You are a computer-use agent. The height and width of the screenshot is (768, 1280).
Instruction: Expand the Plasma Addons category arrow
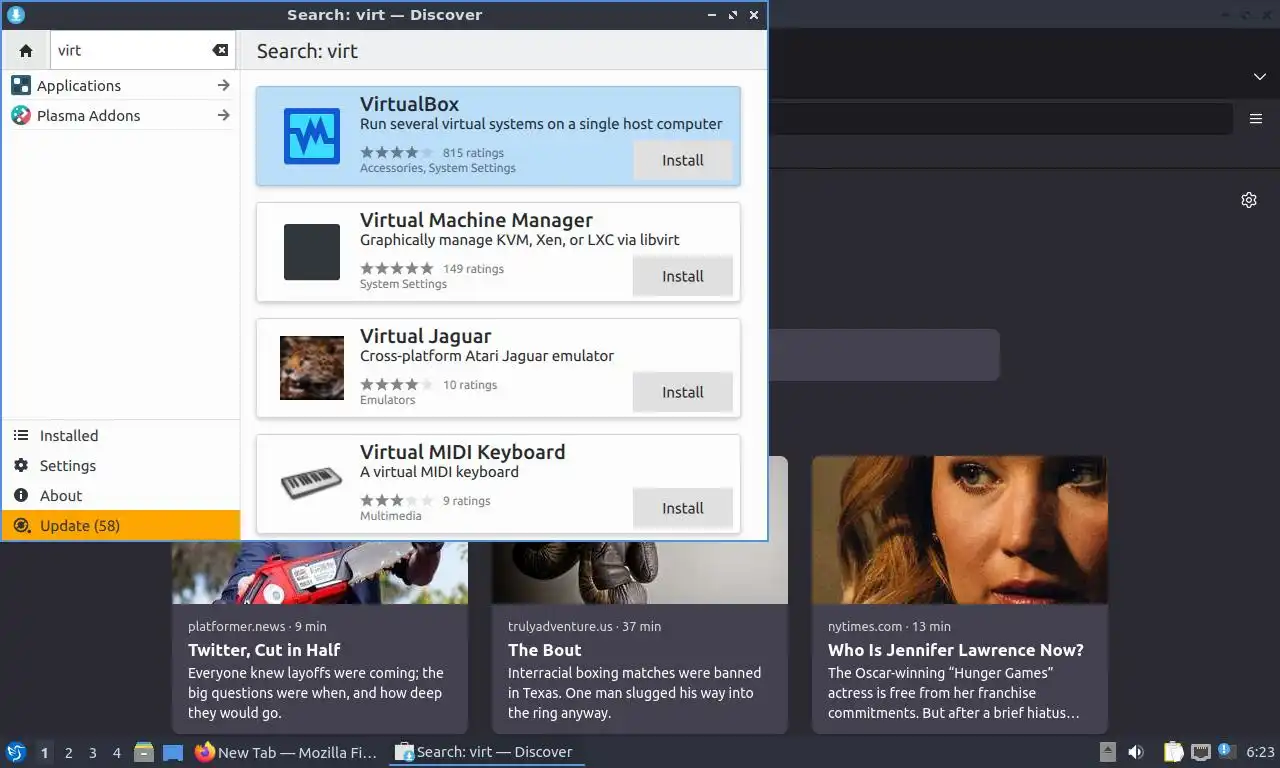(224, 115)
